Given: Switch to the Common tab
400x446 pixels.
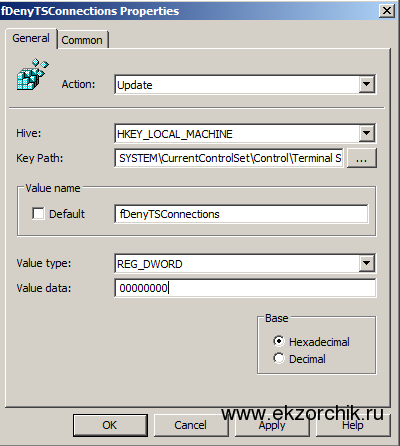Looking at the screenshot, I should pyautogui.click(x=82, y=40).
